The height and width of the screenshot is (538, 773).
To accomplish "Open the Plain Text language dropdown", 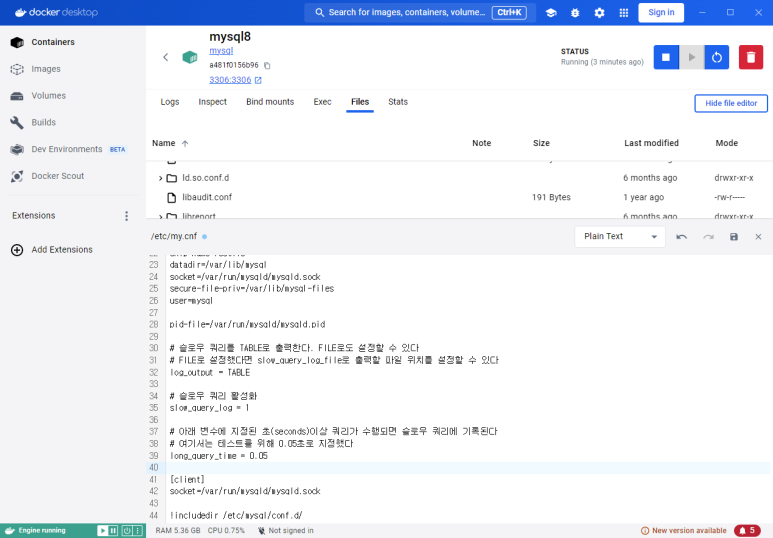I will pos(620,236).
